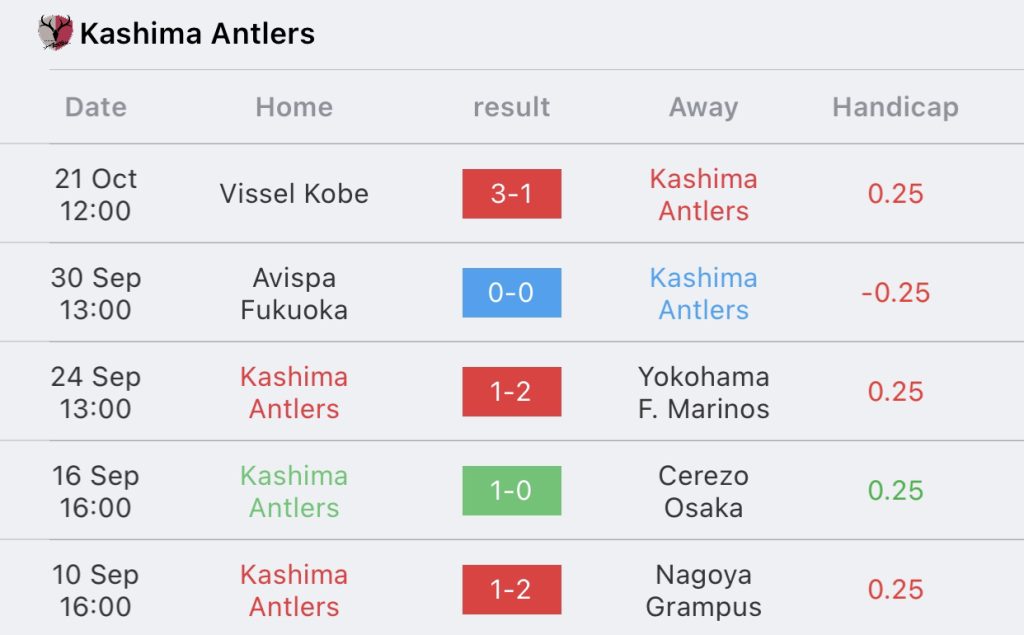The height and width of the screenshot is (635, 1024).
Task: Open the Vissel Kobe team link
Action: tap(294, 194)
